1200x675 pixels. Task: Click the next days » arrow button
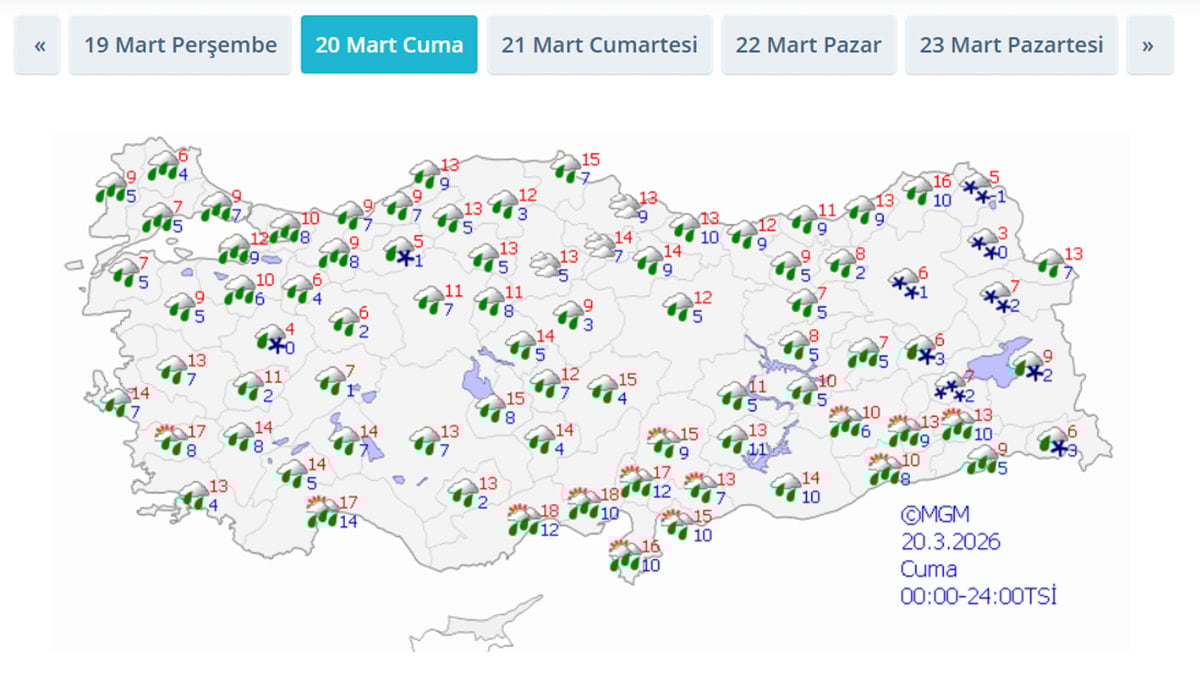click(x=1148, y=45)
